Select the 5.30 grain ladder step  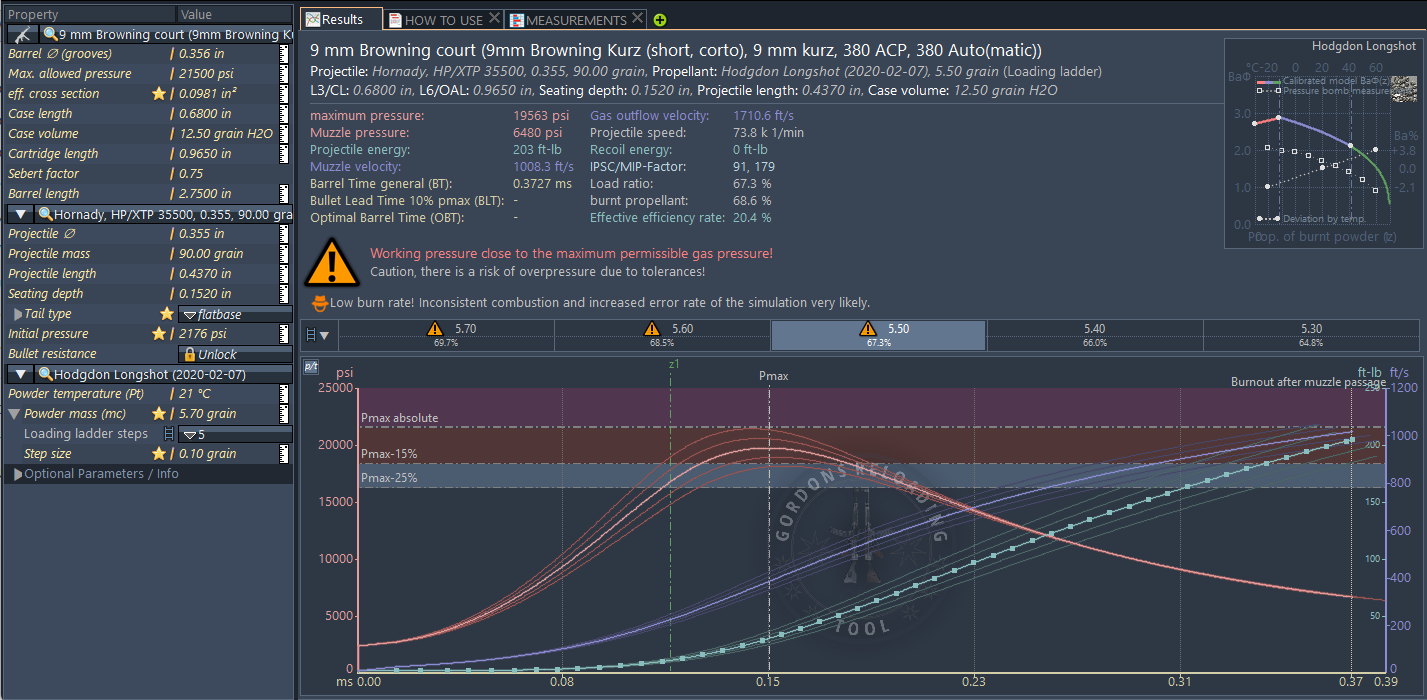tap(1311, 335)
